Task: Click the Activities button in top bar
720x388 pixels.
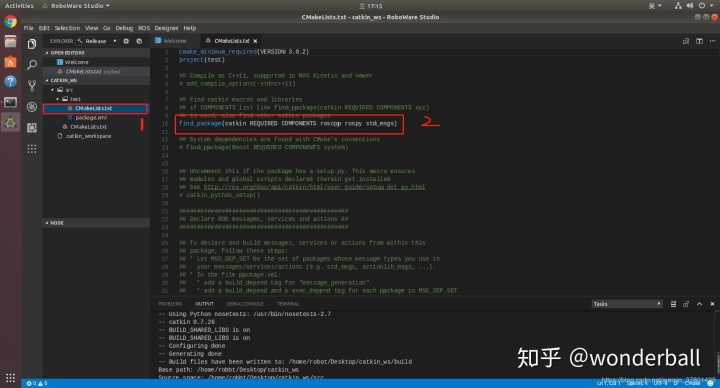Action: [19, 6]
